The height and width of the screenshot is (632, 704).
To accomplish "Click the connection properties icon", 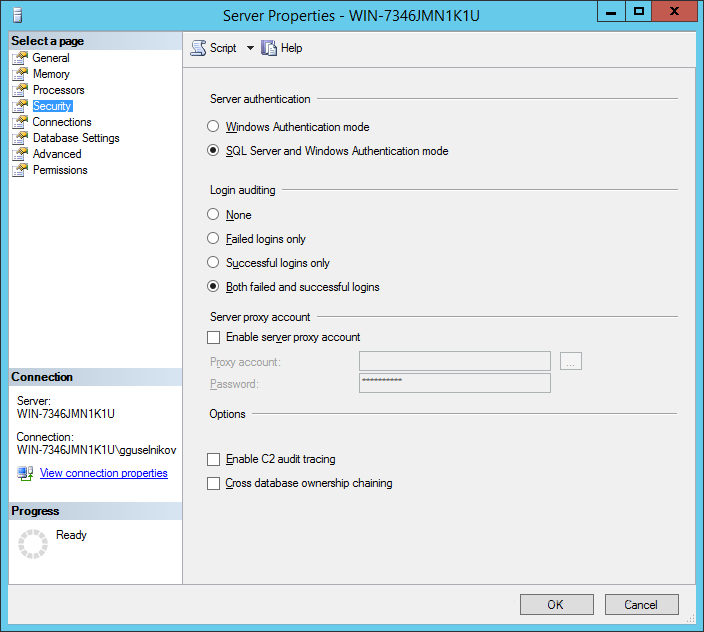I will (25, 473).
